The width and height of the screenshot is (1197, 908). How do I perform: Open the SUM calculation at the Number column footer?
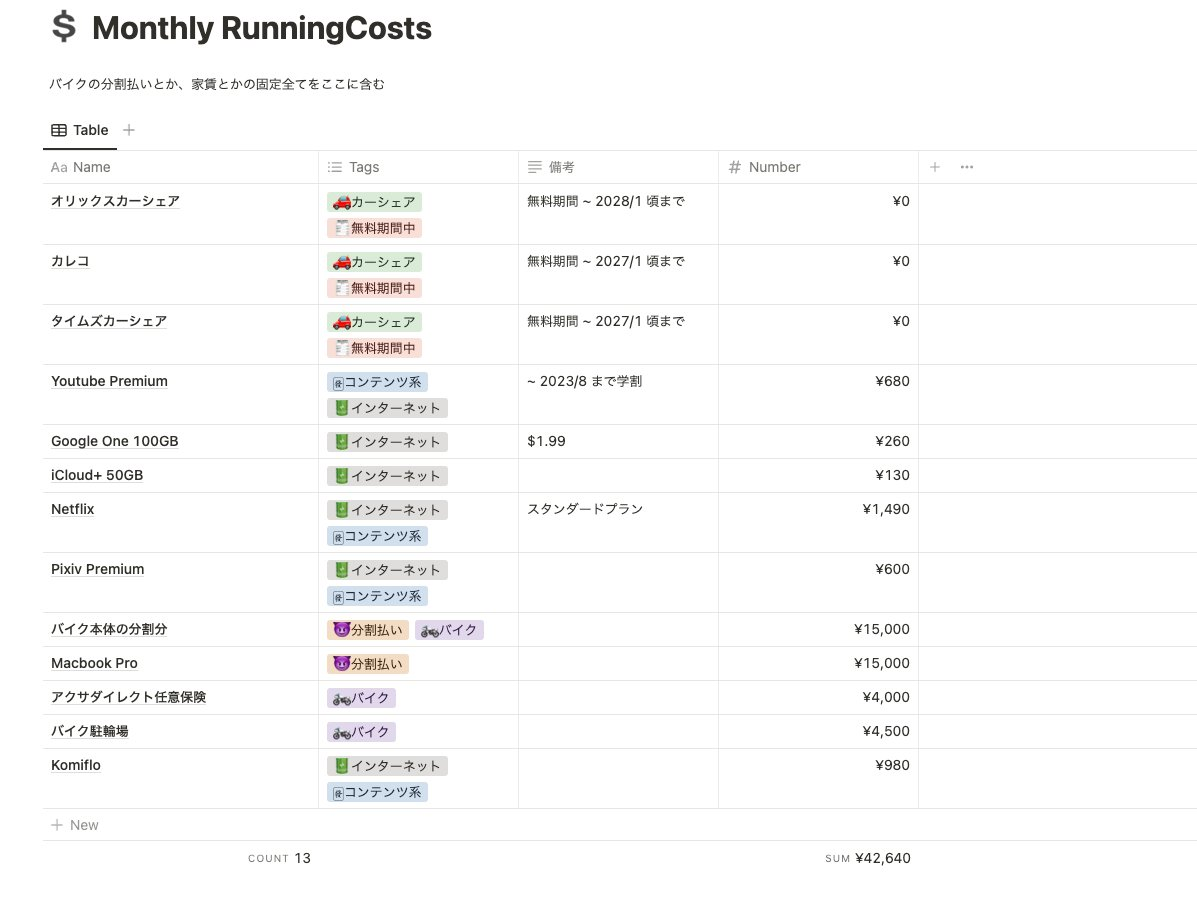[867, 858]
